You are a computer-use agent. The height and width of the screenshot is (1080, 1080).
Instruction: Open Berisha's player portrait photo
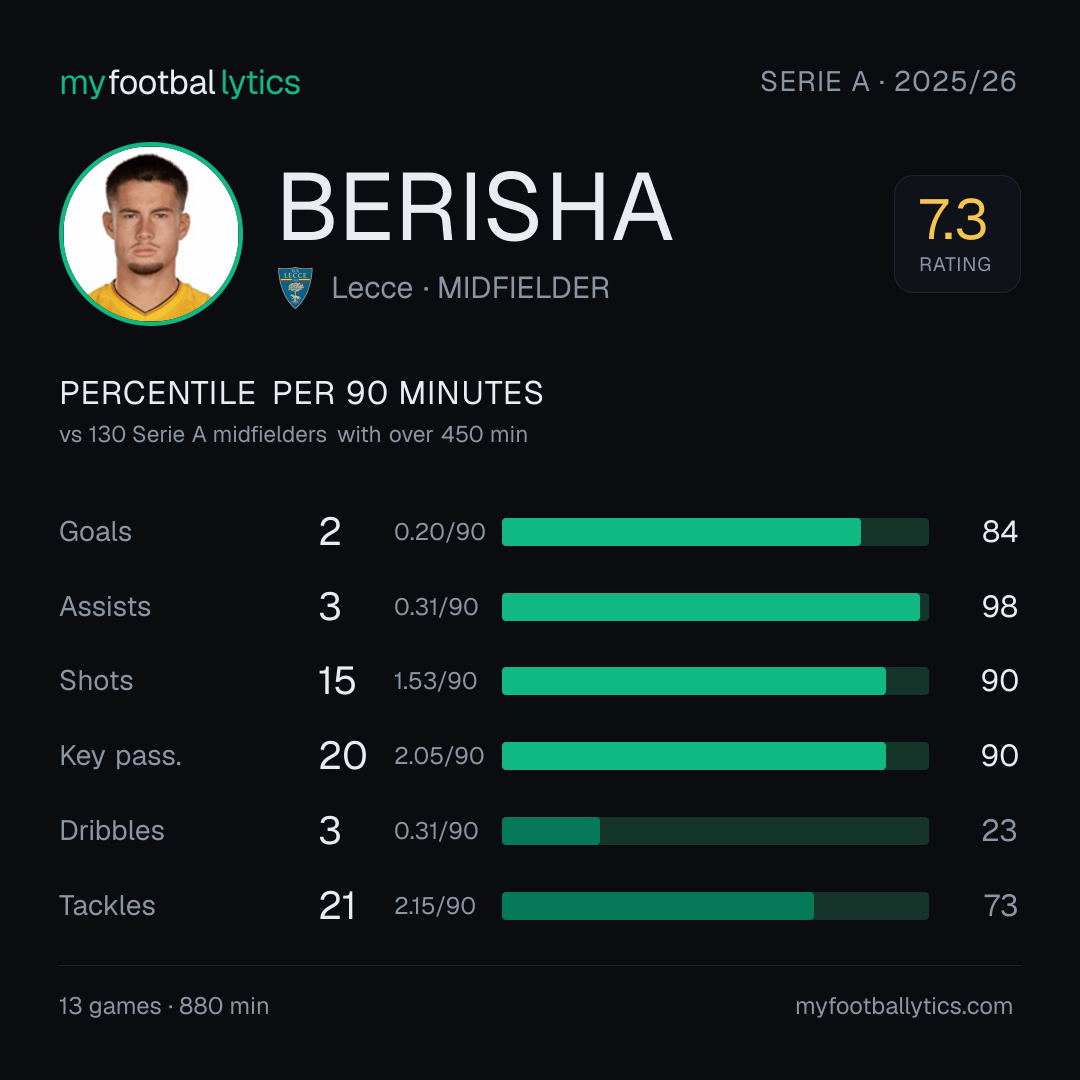click(x=151, y=233)
